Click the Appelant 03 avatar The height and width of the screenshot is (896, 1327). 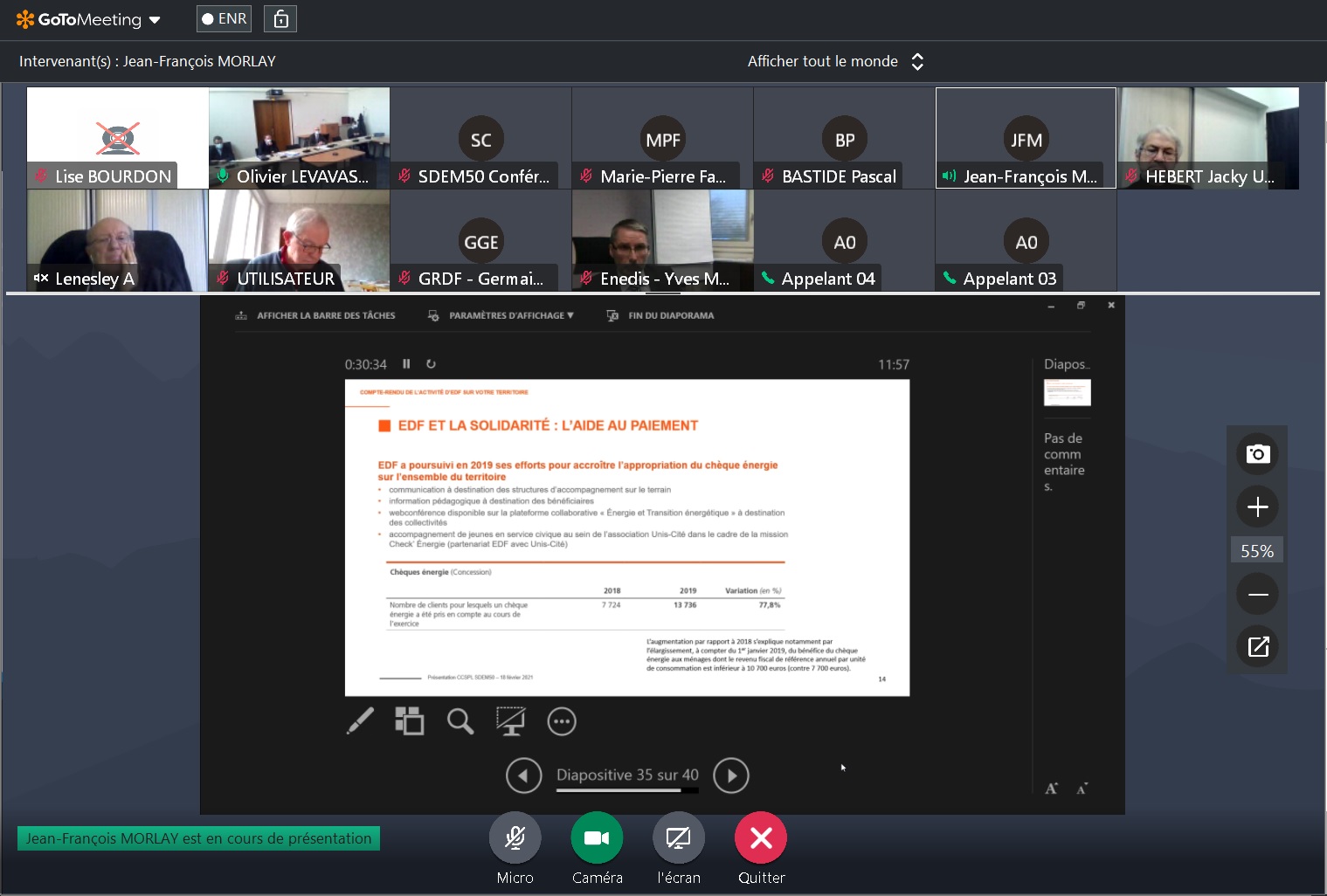point(1026,242)
